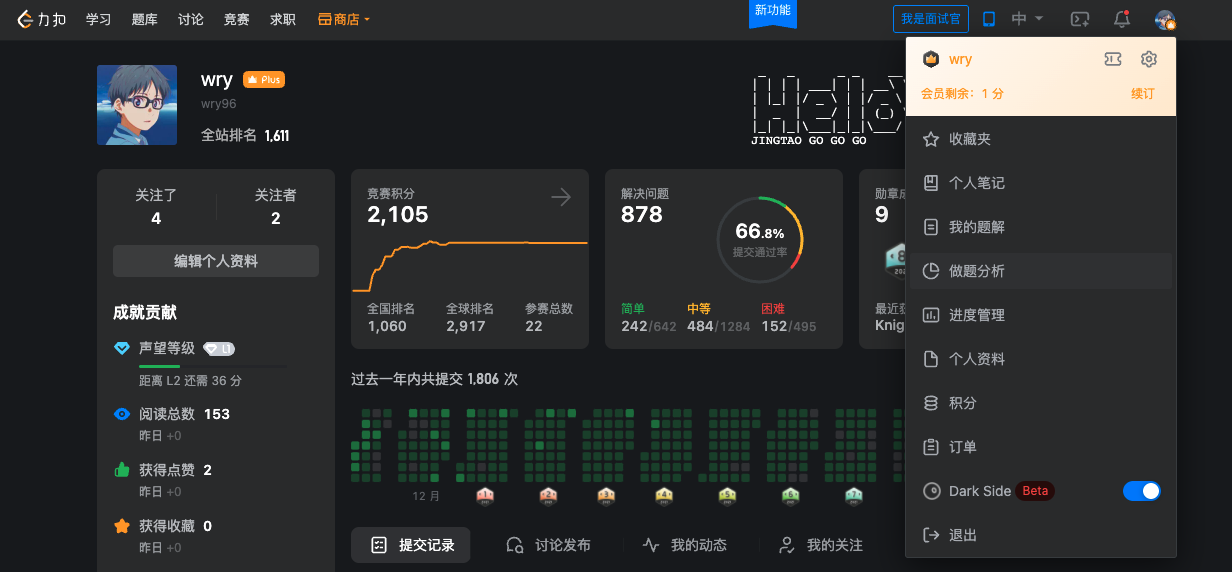
Task: Click the LeetCode 力扣 logo
Action: [40, 19]
